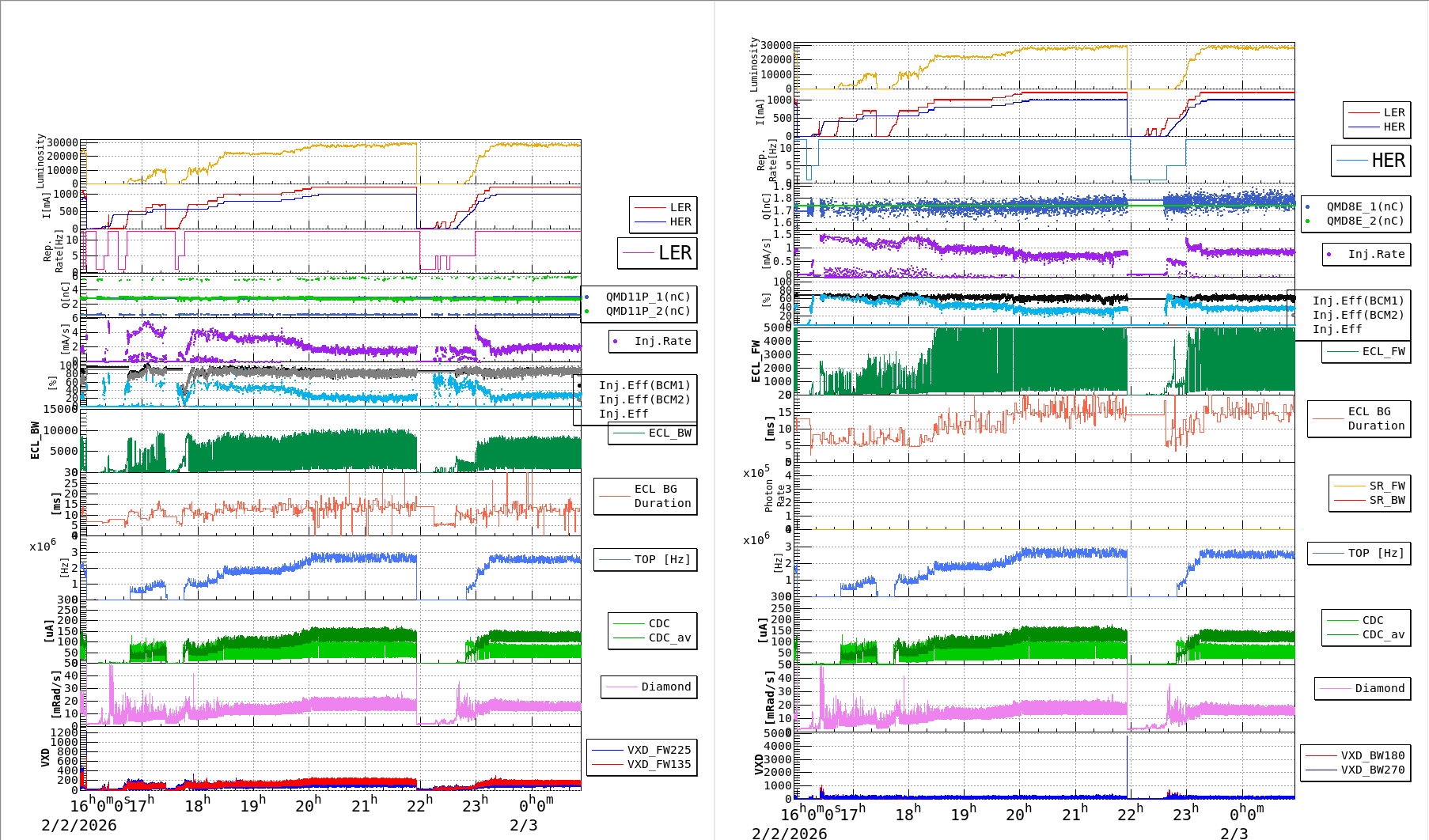Click the CDC_av legend entry in the right plot
The height and width of the screenshot is (840, 1429).
click(x=1384, y=634)
